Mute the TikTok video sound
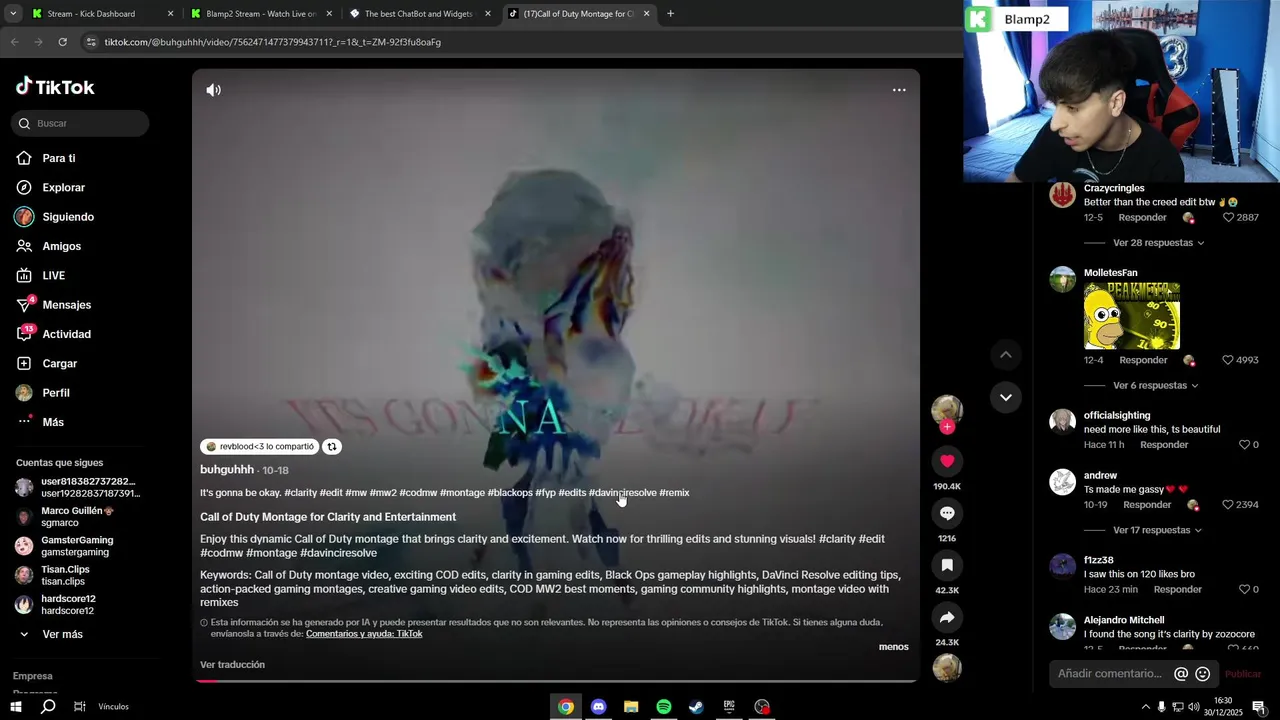Screen dimensions: 1280x720 click(213, 90)
